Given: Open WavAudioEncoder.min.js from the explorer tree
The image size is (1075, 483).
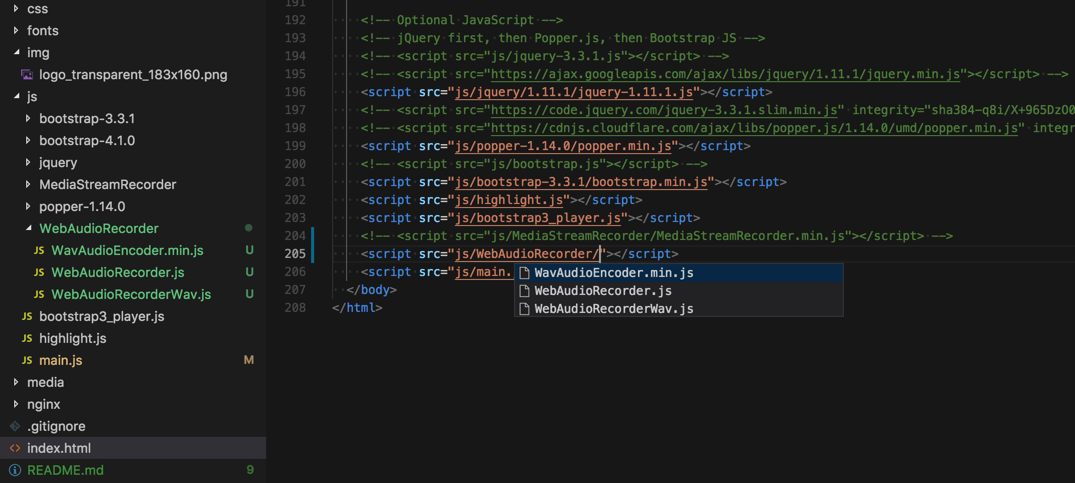Looking at the screenshot, I should tap(128, 250).
